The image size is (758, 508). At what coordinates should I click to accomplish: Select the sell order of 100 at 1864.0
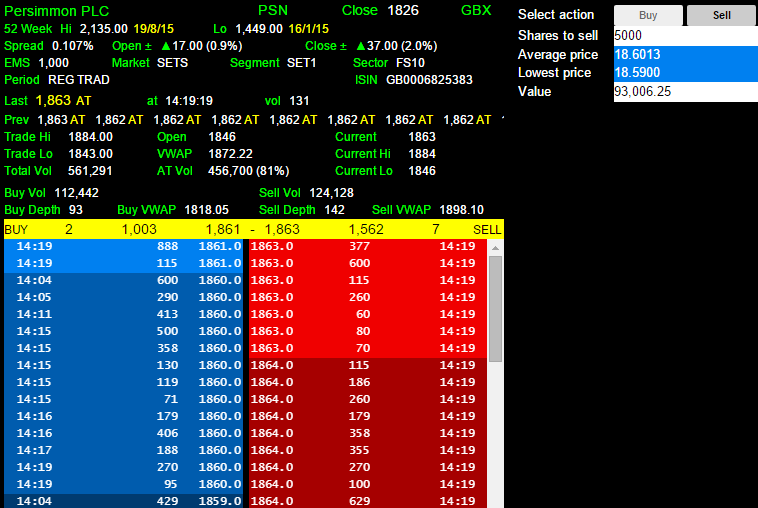point(368,484)
